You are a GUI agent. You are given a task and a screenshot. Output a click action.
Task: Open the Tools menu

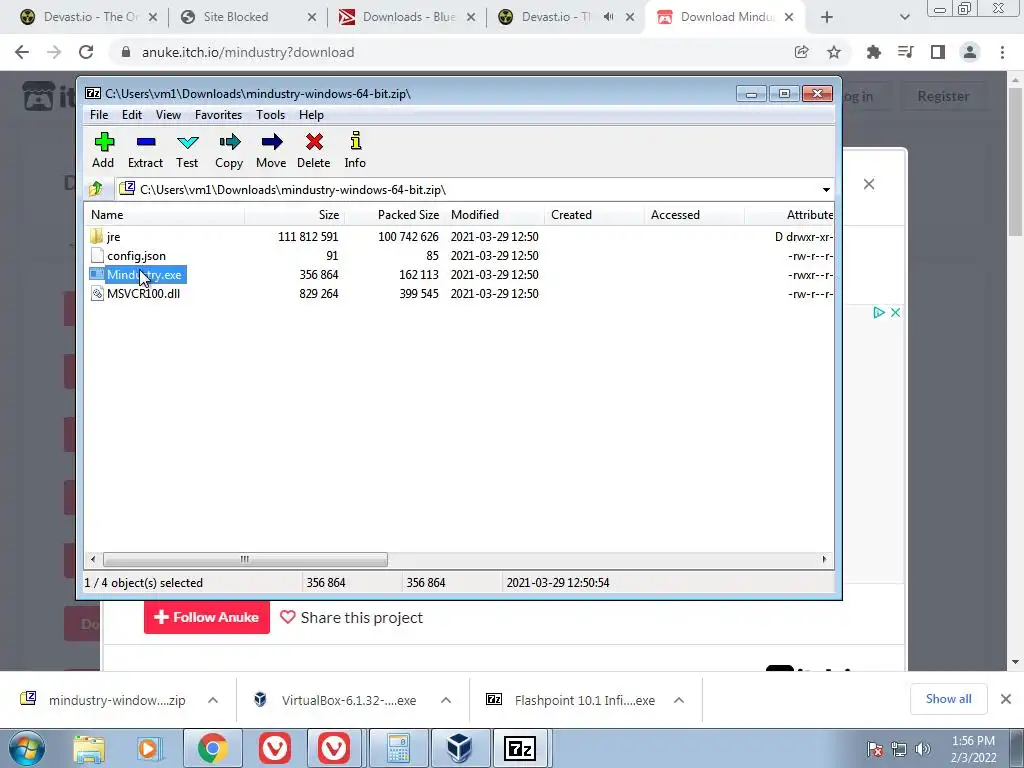click(x=270, y=115)
